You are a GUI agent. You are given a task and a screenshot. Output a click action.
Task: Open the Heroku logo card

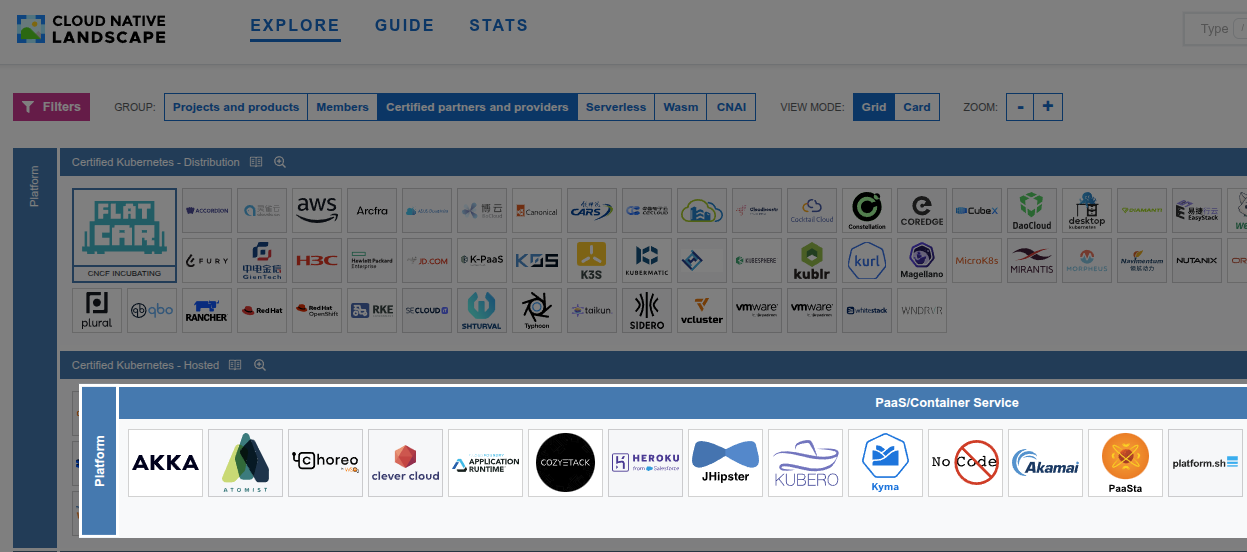[646, 463]
